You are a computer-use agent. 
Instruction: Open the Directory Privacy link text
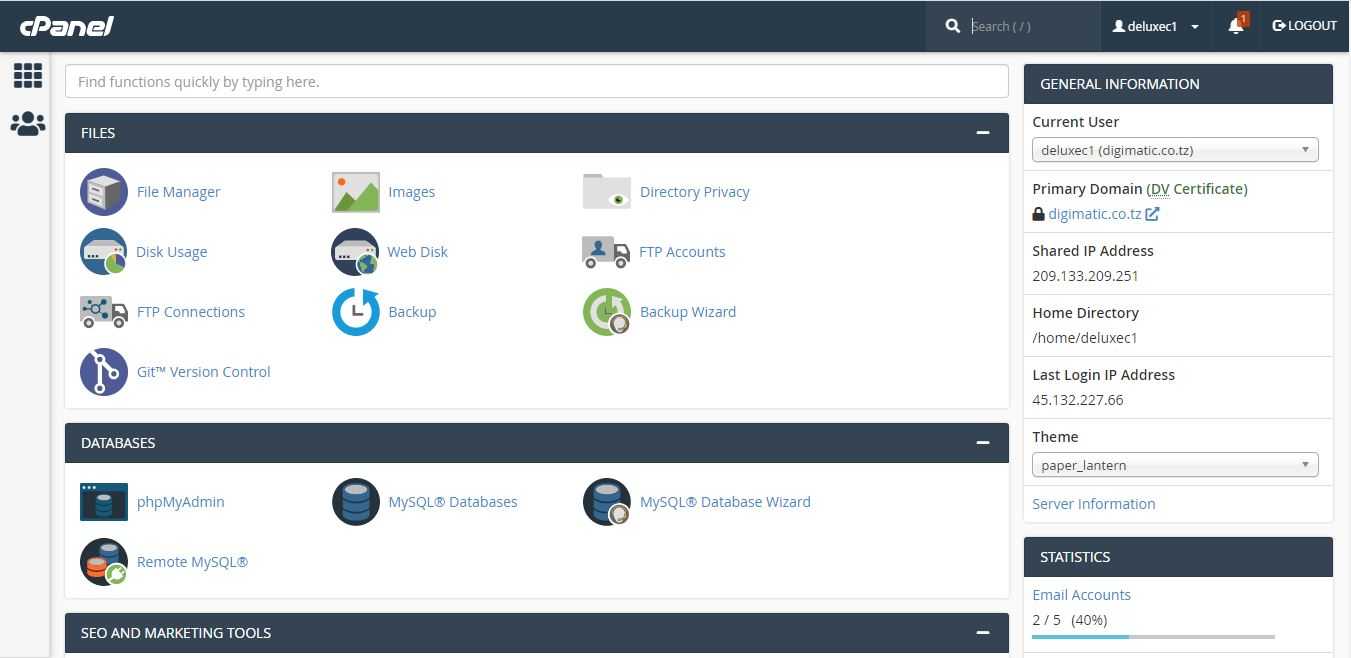[695, 192]
